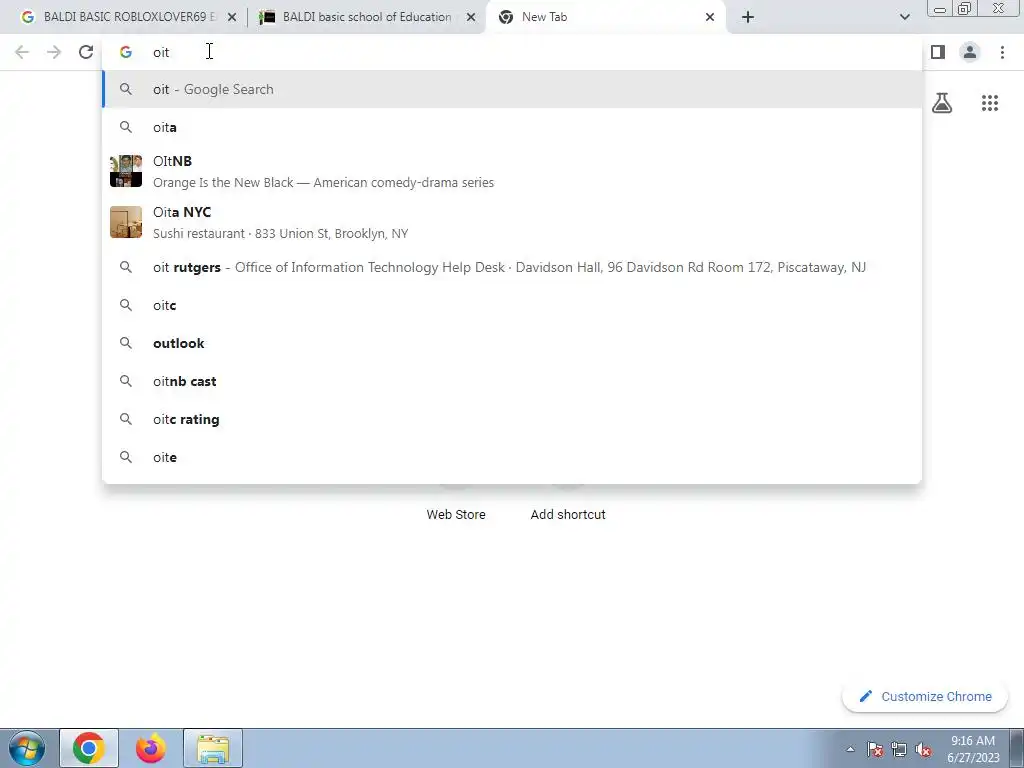Click the search icon beside 'outlook'
The width and height of the screenshot is (1024, 768).
[x=126, y=343]
